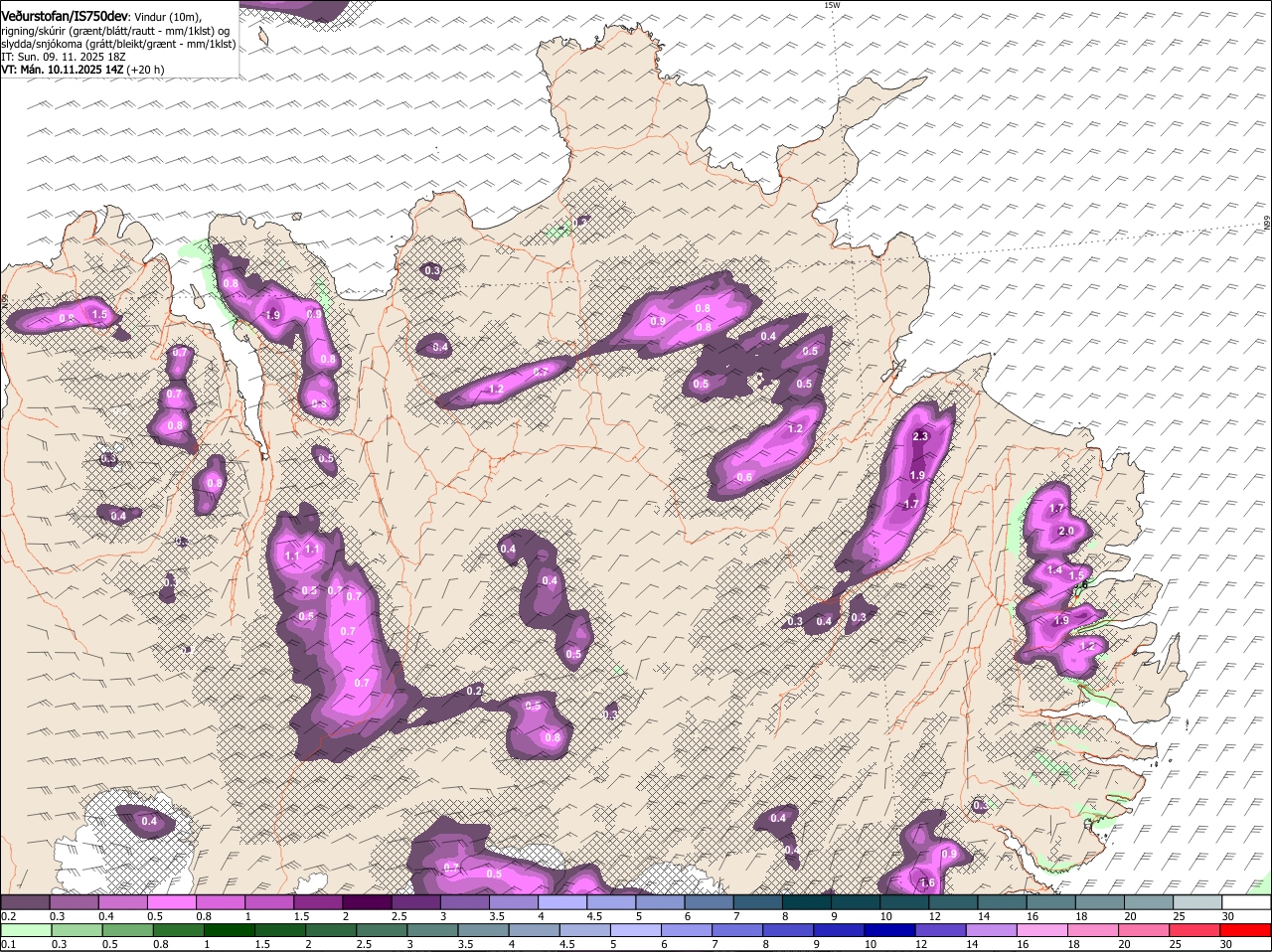
Task: Select the bright red 30 swatch in the rain legend
Action: pyautogui.click(x=1246, y=931)
